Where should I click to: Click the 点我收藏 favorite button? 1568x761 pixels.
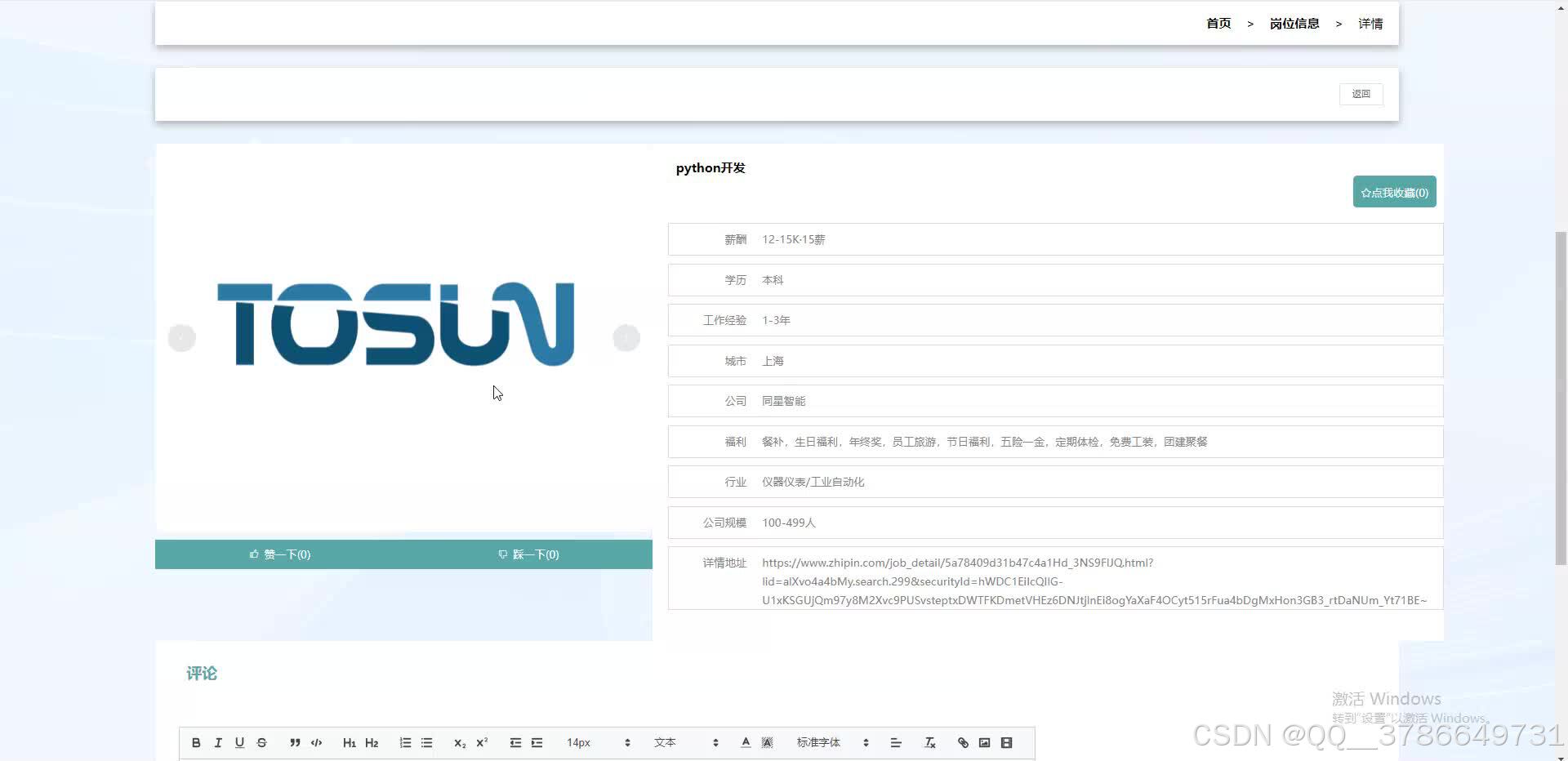coord(1393,191)
